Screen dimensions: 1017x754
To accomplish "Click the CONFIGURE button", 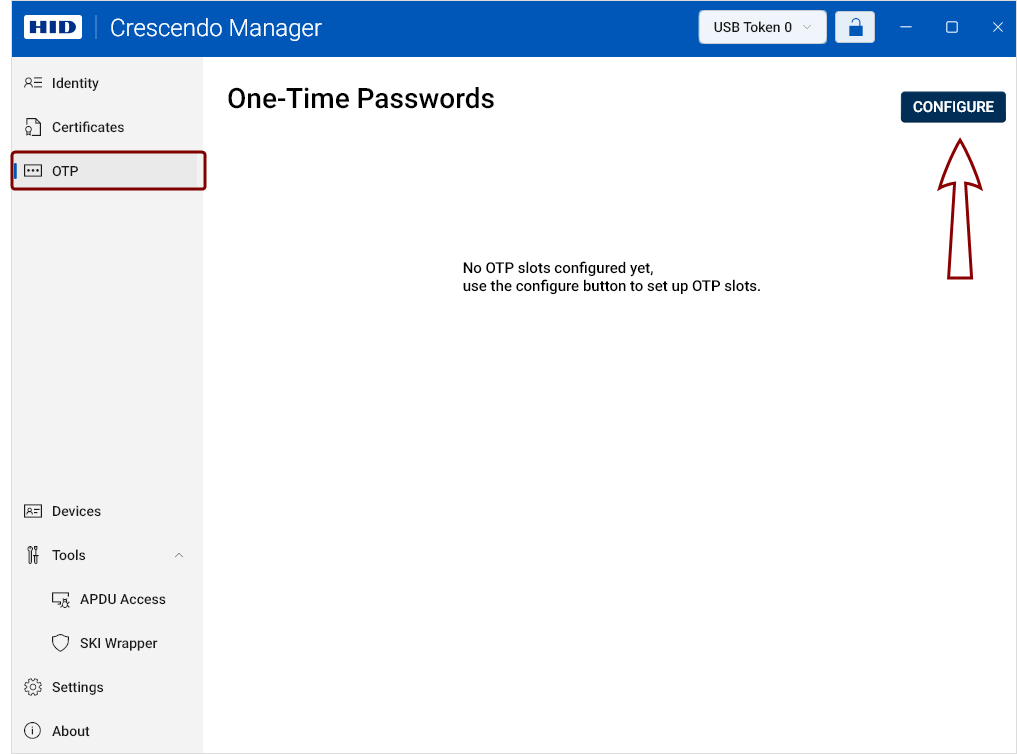I will click(x=953, y=107).
